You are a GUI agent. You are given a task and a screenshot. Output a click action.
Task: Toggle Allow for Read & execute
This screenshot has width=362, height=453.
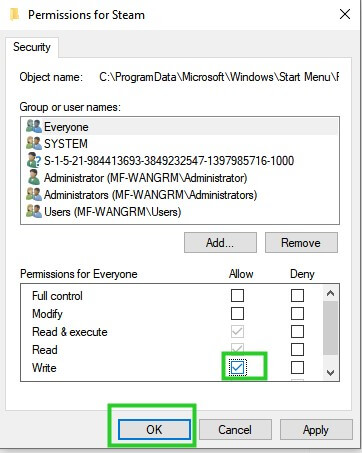[x=237, y=331]
